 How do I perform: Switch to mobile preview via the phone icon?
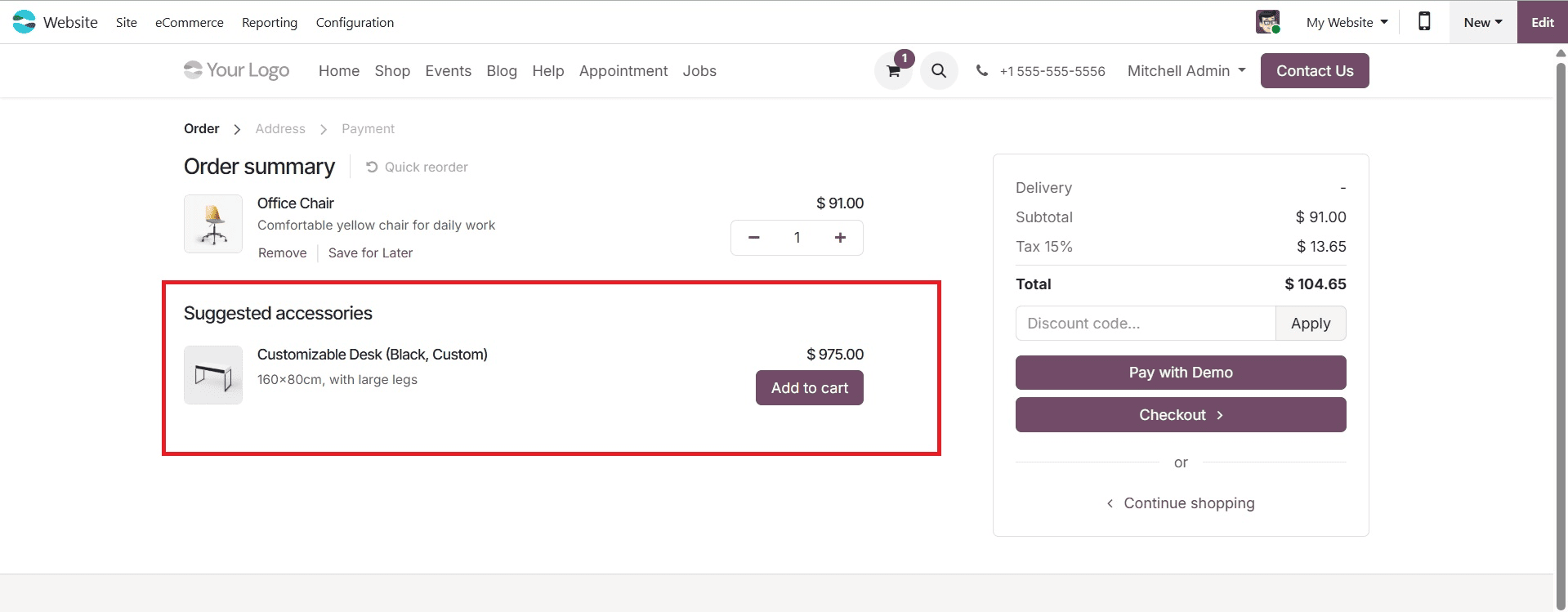tap(1423, 22)
